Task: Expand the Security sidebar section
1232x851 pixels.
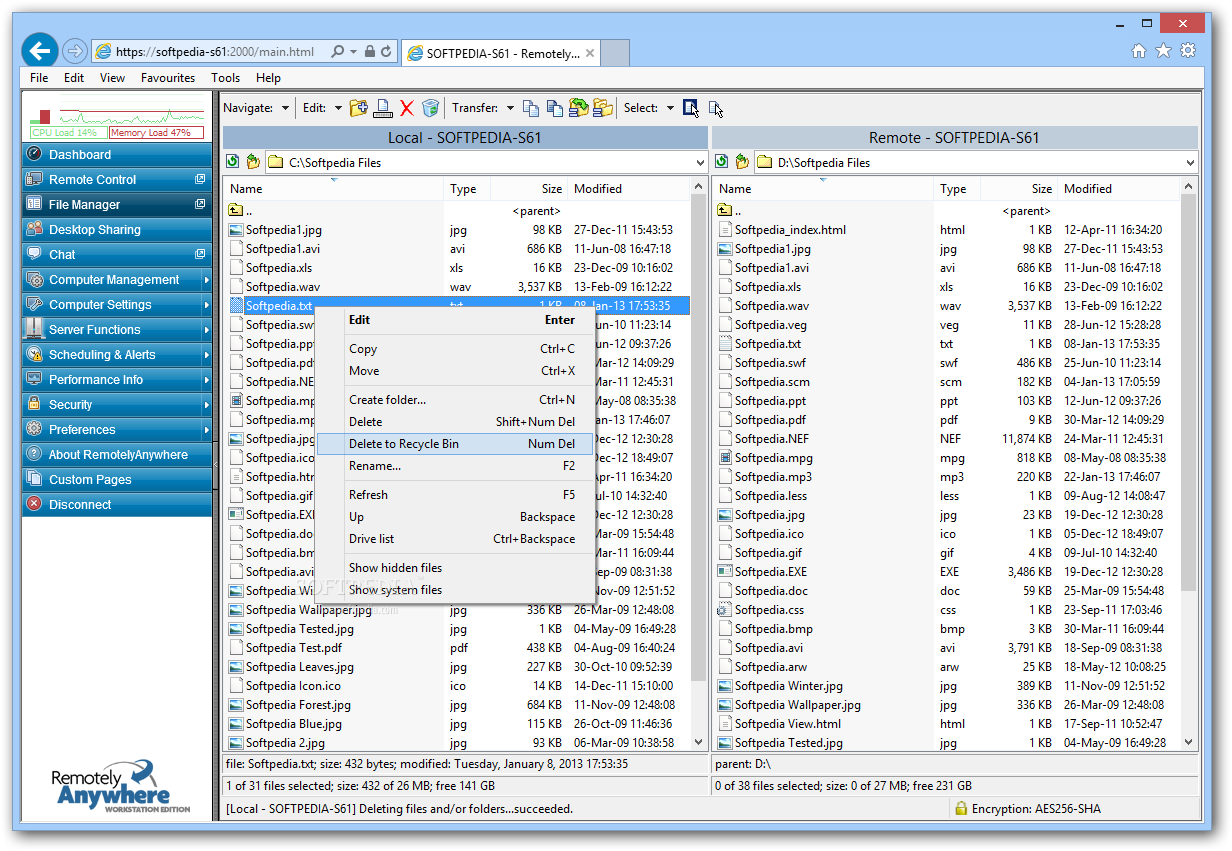Action: point(117,405)
